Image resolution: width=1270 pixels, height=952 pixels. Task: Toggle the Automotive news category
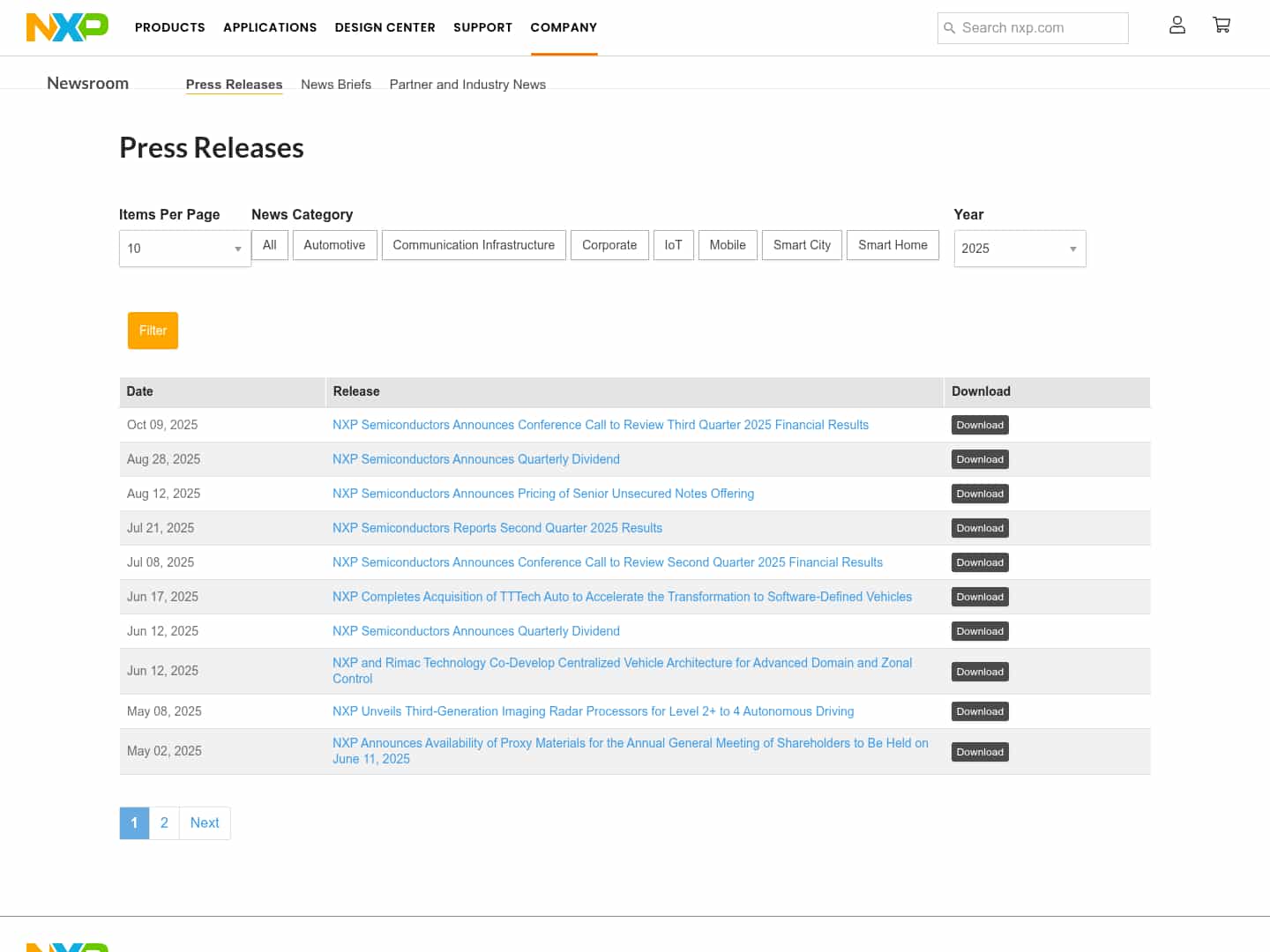point(334,245)
